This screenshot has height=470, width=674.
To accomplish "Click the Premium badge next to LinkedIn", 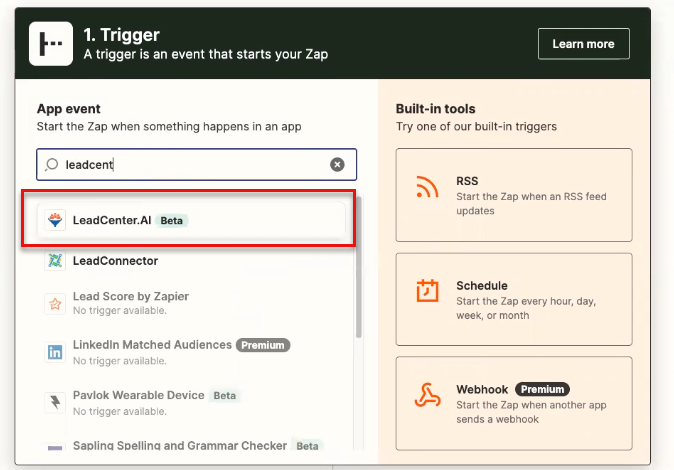I will point(263,345).
